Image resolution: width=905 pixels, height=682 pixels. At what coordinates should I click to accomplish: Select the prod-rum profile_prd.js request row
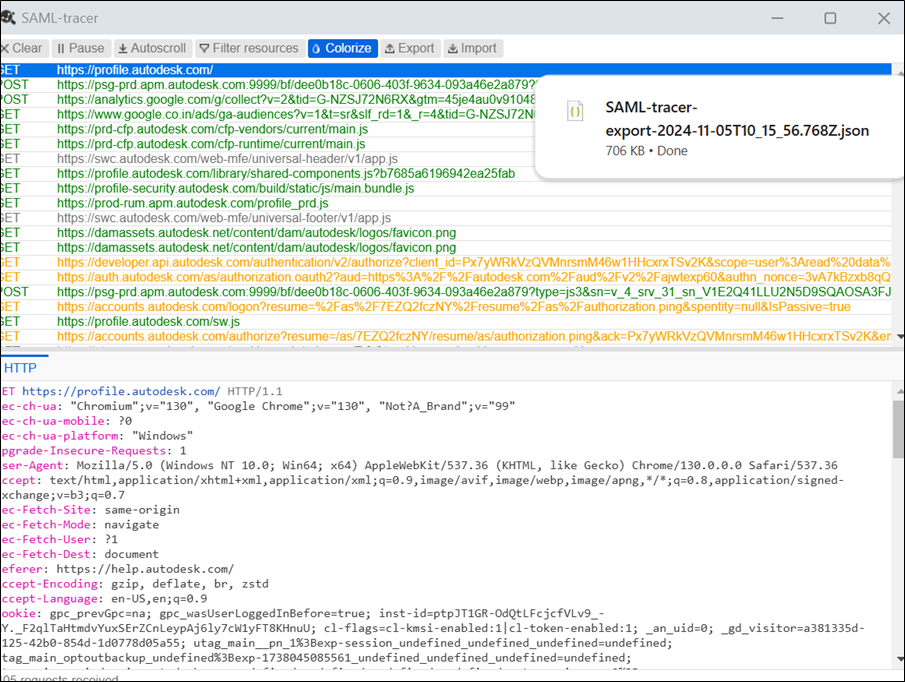[x=446, y=203]
